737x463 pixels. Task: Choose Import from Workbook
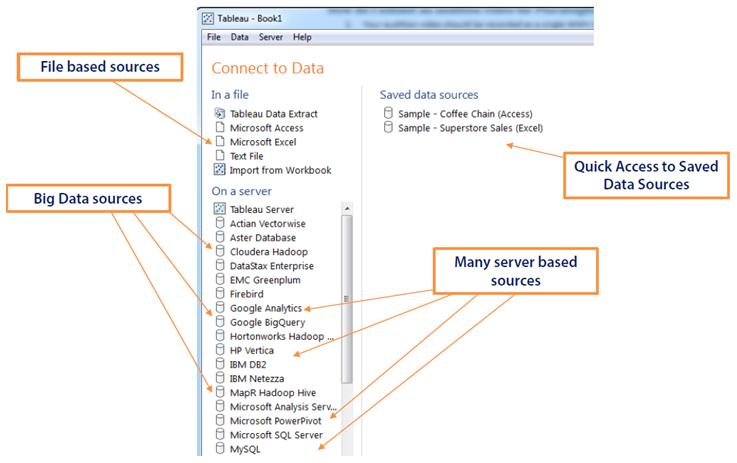(280, 170)
